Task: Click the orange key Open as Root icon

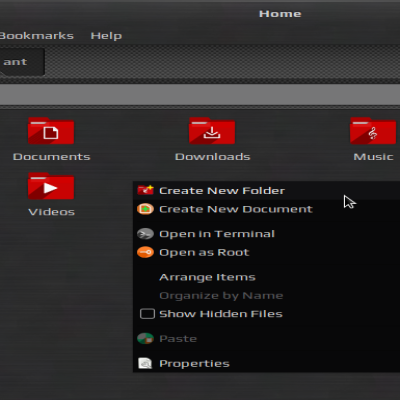Action: pyautogui.click(x=145, y=252)
